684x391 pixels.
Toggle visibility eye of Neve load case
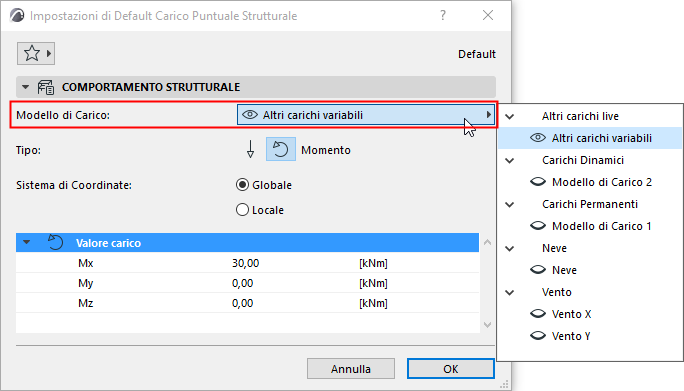(537, 270)
